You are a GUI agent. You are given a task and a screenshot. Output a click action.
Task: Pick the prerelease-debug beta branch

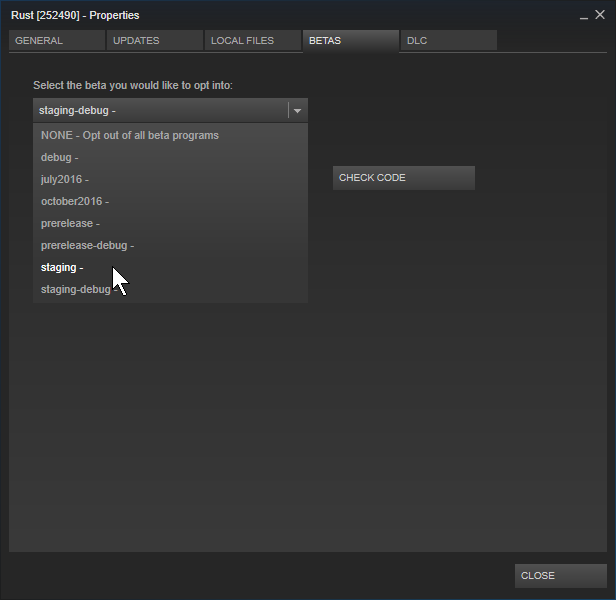click(x=170, y=246)
